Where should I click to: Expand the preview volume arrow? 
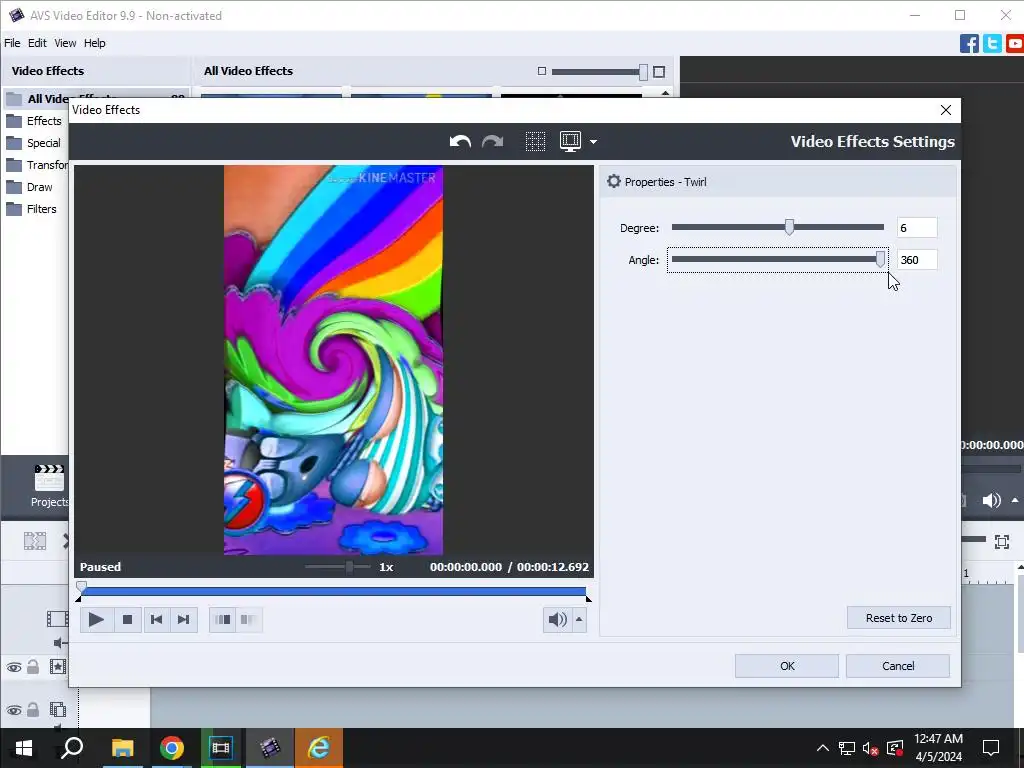[x=579, y=620]
